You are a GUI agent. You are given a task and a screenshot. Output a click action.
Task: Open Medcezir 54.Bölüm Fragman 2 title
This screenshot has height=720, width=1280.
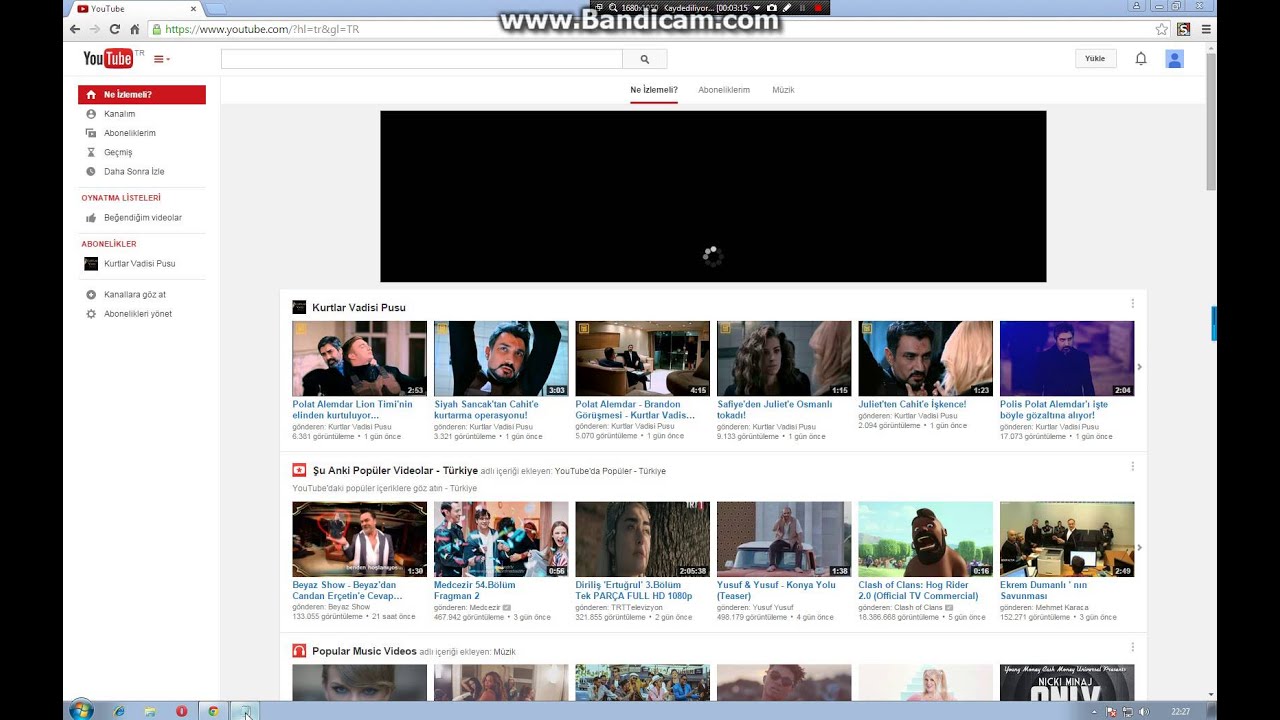pyautogui.click(x=475, y=590)
